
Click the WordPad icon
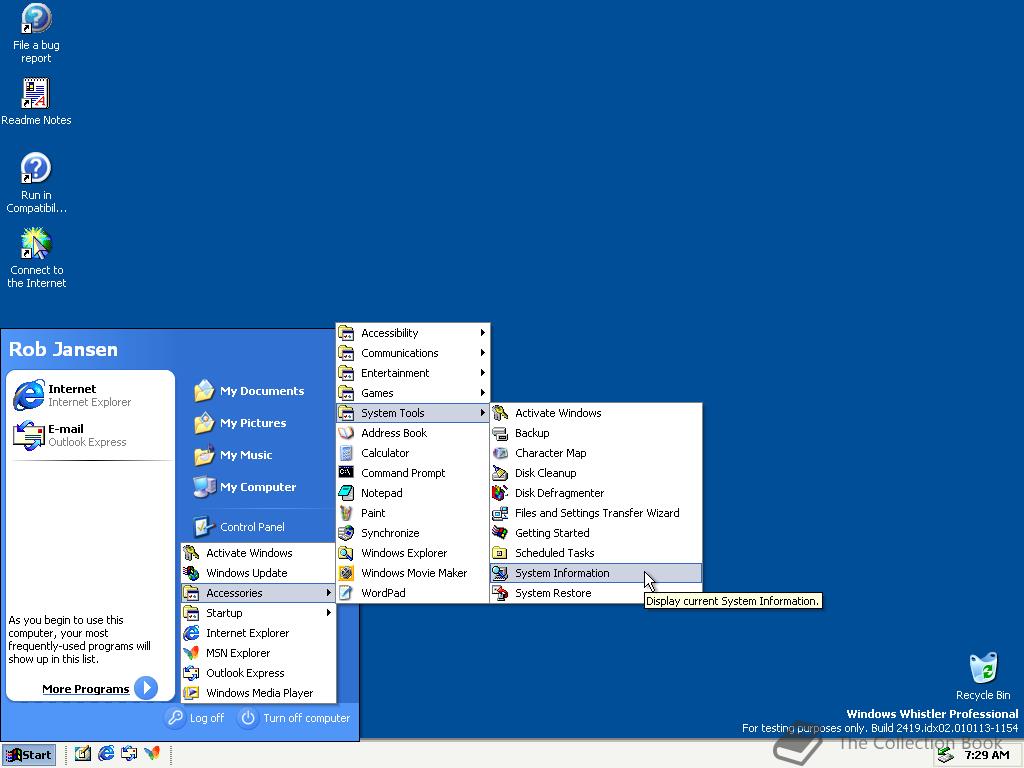(346, 593)
